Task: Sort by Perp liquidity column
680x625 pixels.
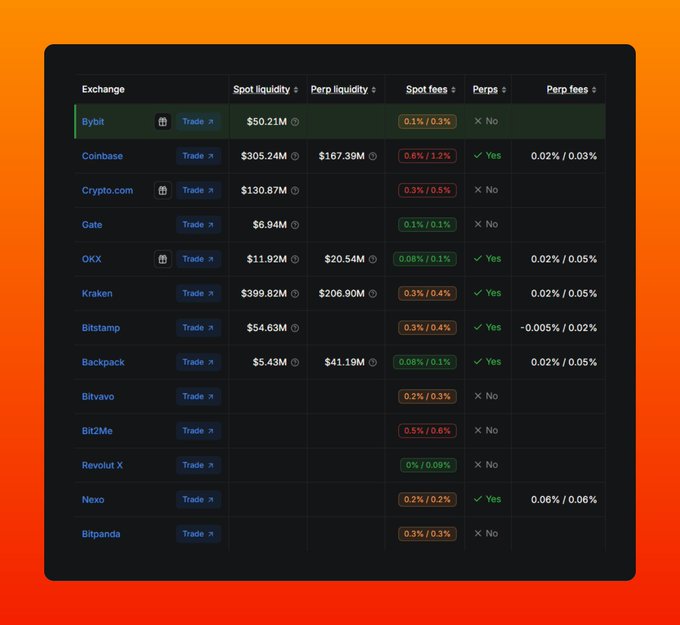Action: pyautogui.click(x=343, y=89)
